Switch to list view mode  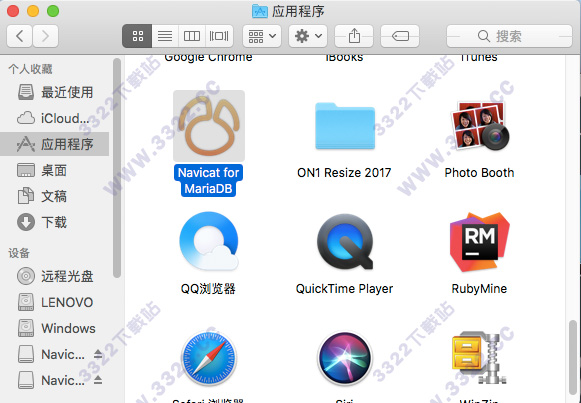pos(165,36)
